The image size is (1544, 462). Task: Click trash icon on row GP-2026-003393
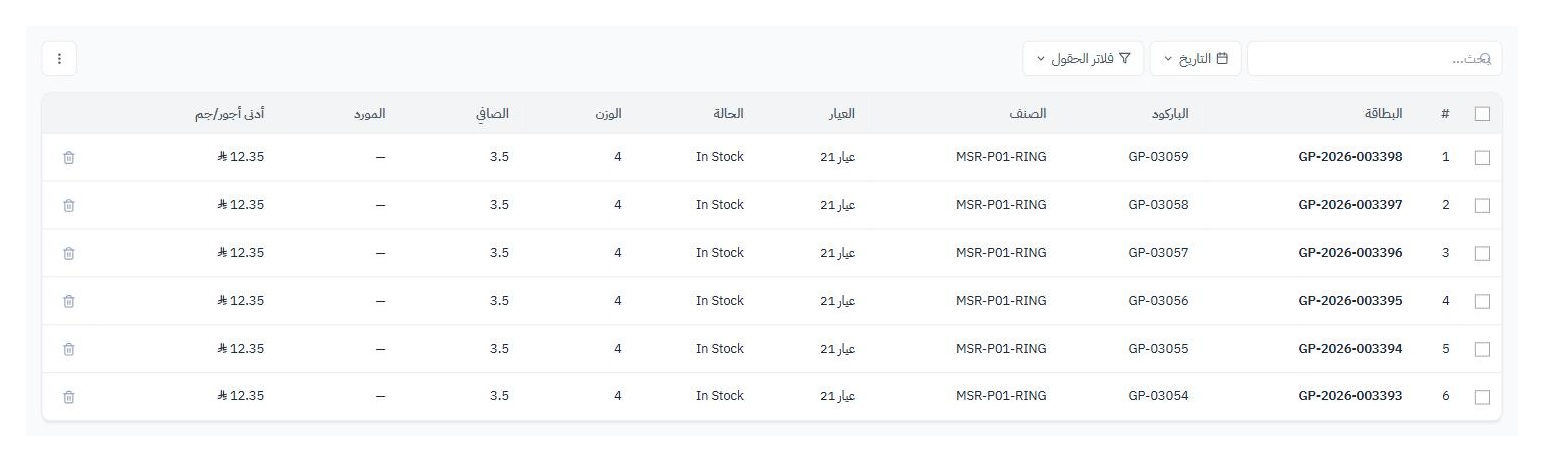(x=69, y=397)
